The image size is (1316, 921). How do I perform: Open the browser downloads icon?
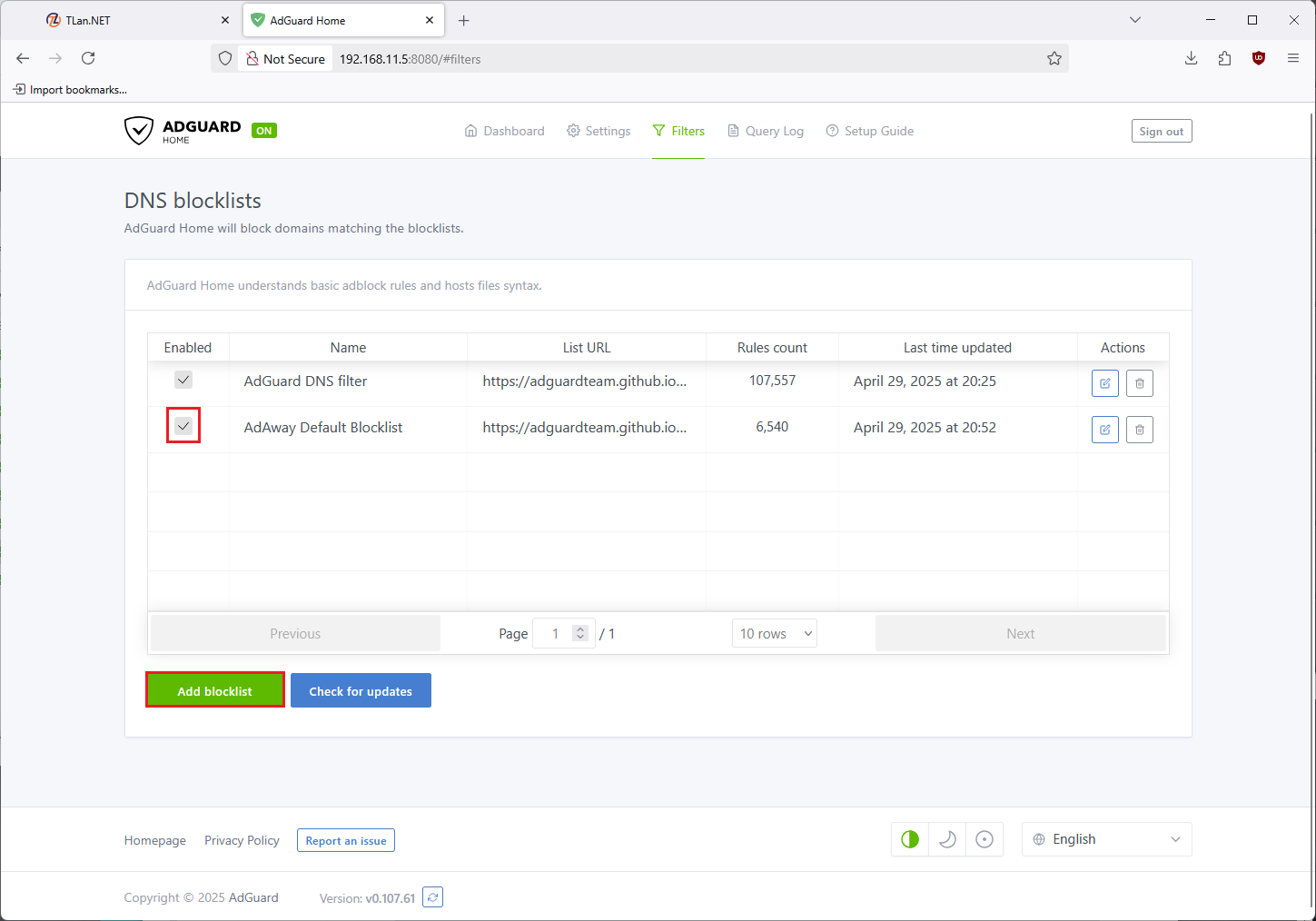click(1191, 58)
